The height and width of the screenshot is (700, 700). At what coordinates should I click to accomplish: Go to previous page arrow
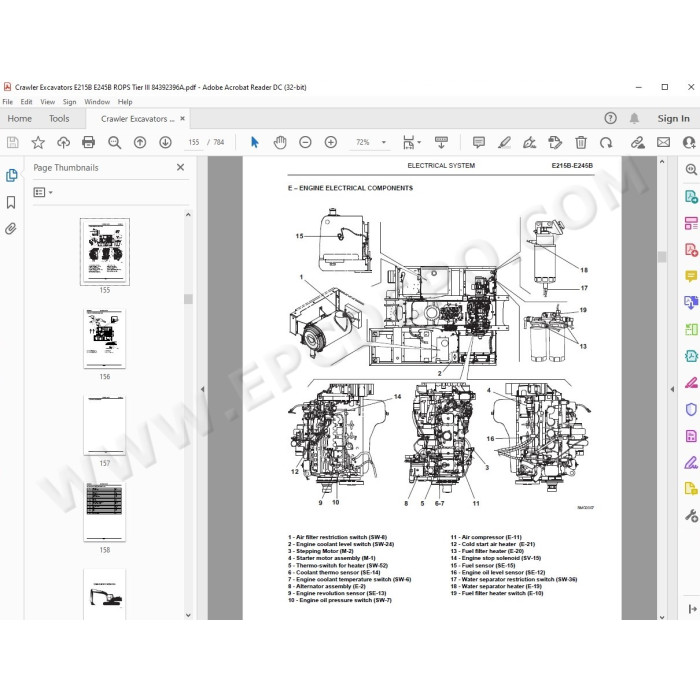(140, 142)
